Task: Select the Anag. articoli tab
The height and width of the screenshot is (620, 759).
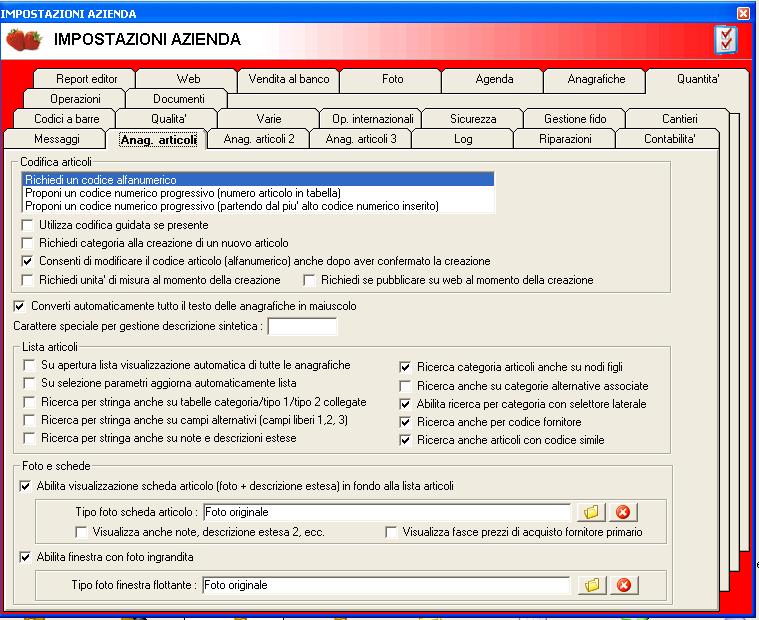Action: 158,140
